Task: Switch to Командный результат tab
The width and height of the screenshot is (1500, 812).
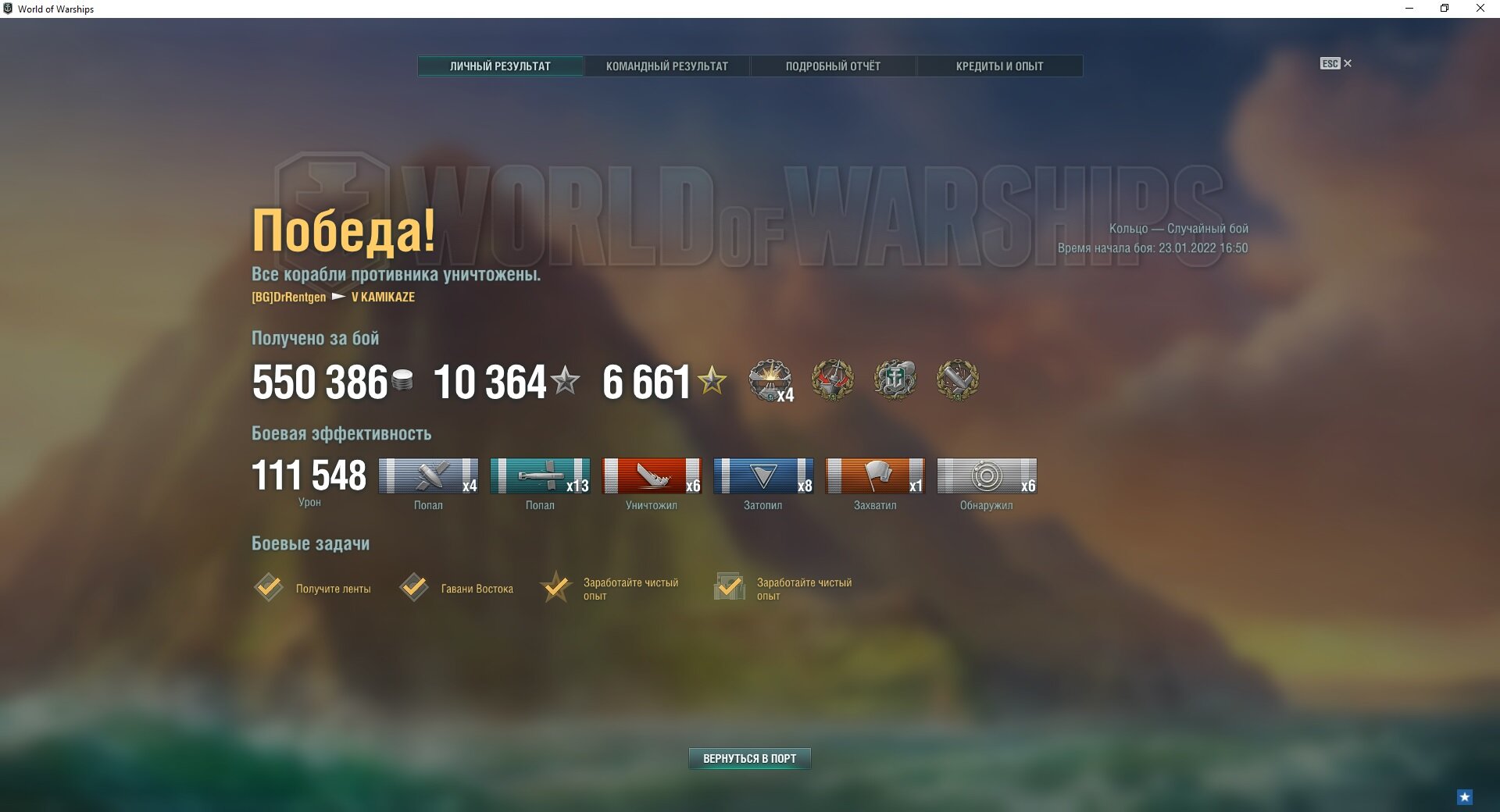Action: click(666, 66)
